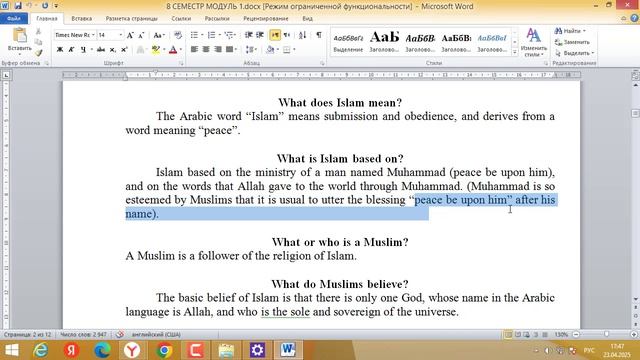Open the Change Case (Аа) dropdown
Viewport: 640px width, 360px height.
(159, 36)
